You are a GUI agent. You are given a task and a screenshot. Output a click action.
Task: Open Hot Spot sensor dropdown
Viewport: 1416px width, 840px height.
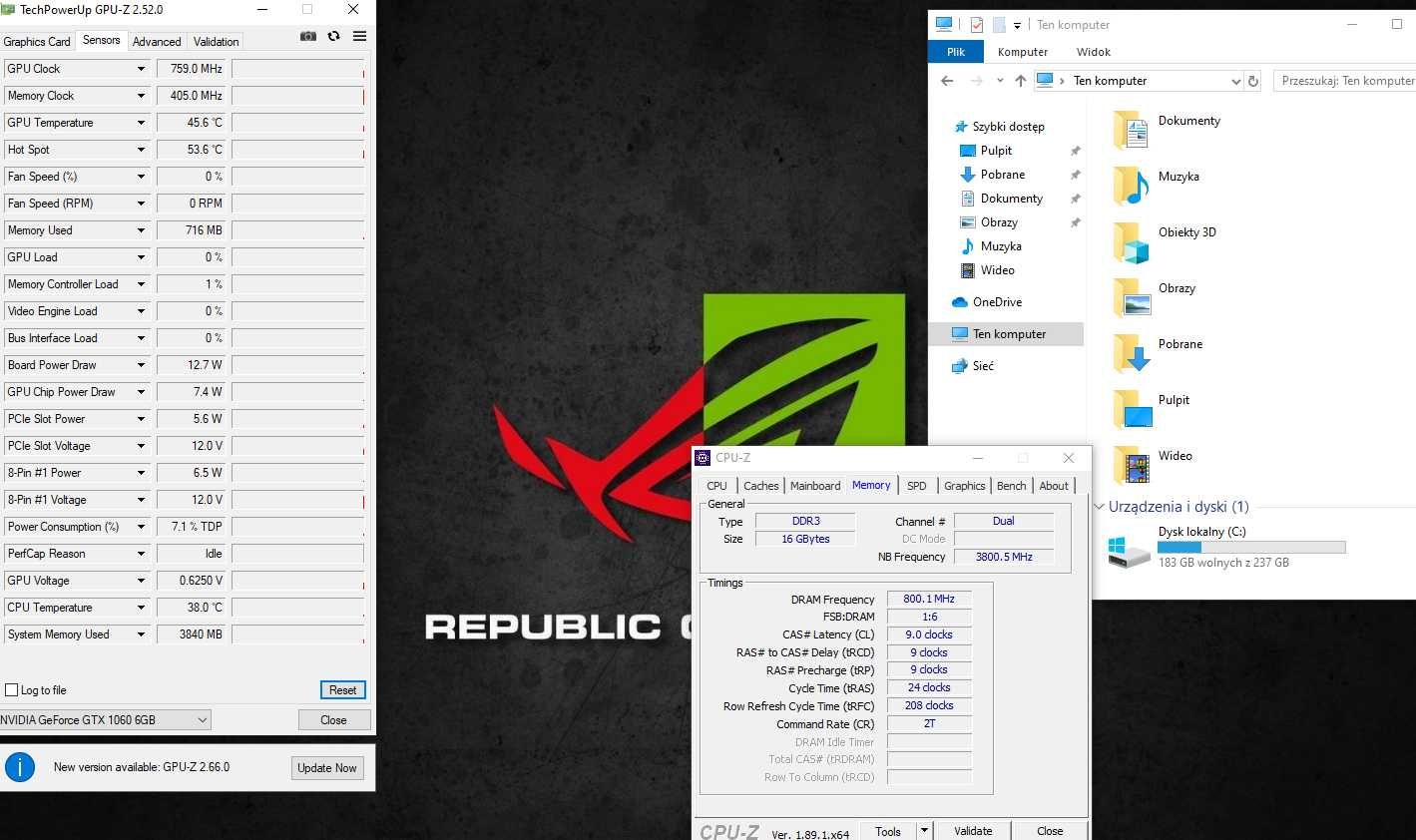tap(141, 150)
